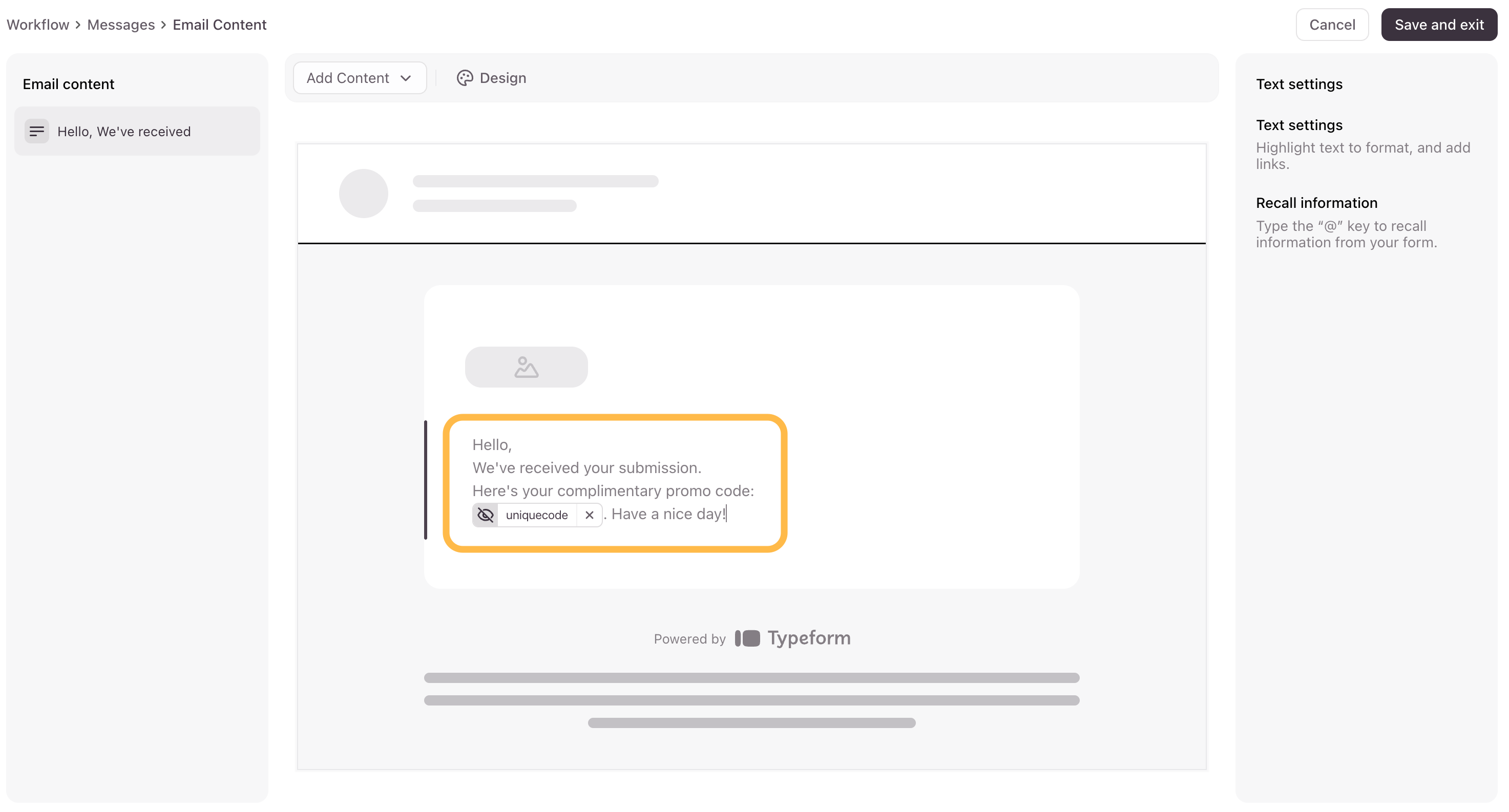Click the round avatar placeholder in email header
Viewport: 1509px width, 812px height.
[363, 194]
